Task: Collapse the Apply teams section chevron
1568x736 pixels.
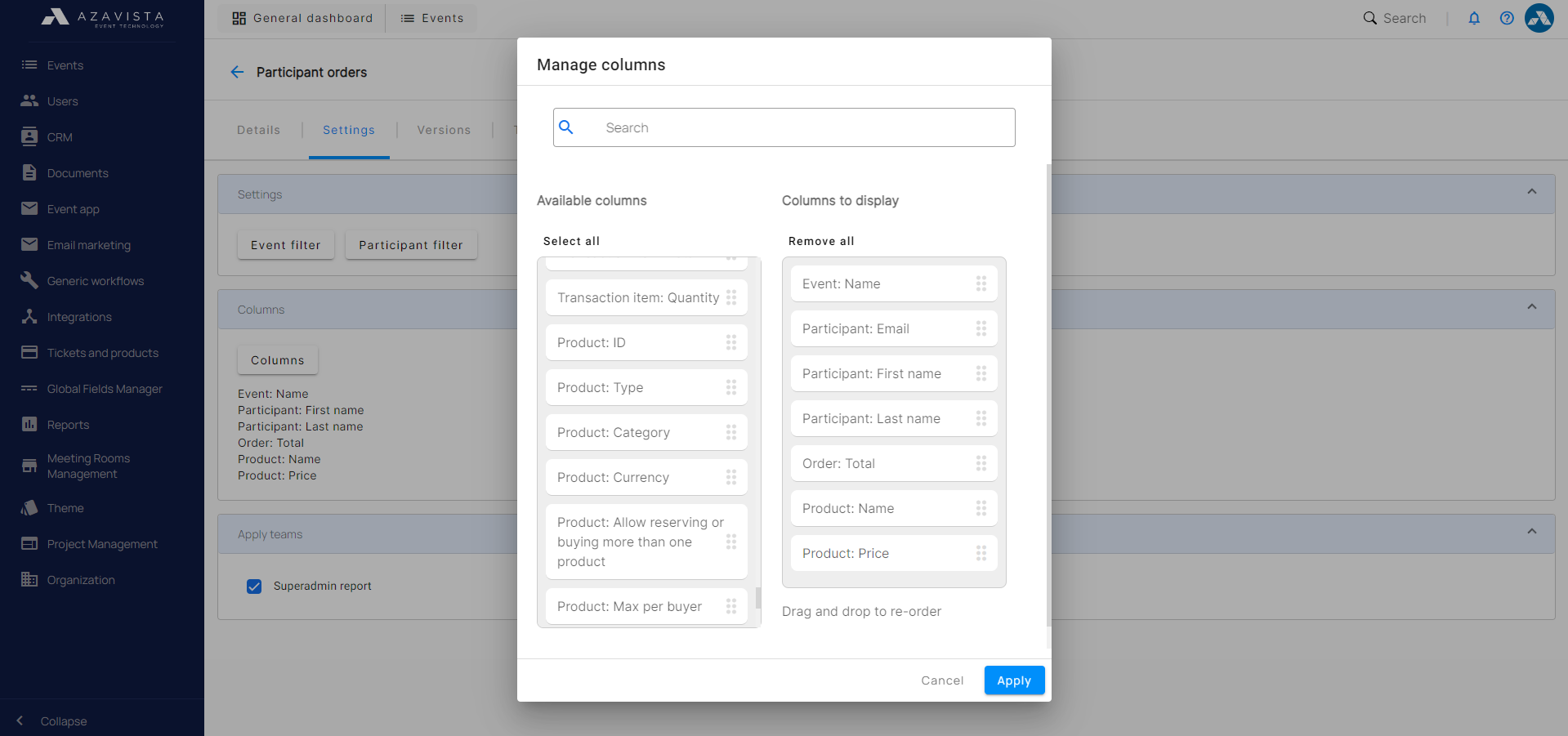Action: click(1531, 532)
